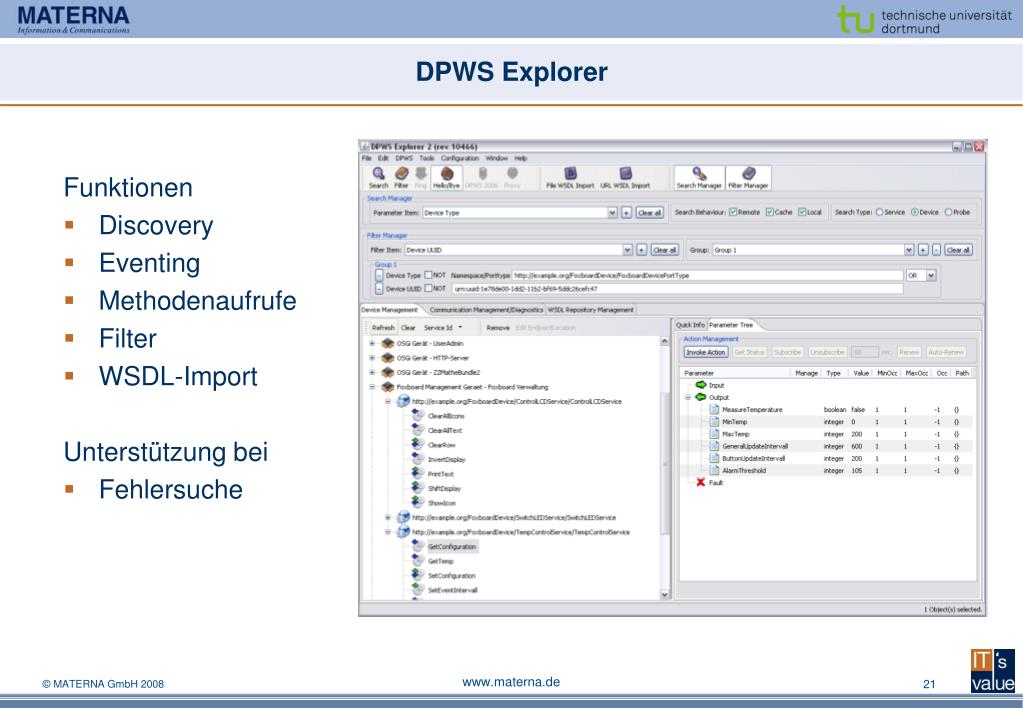Select the OSGi Gerät - HTTP-Server device icon

(x=388, y=358)
